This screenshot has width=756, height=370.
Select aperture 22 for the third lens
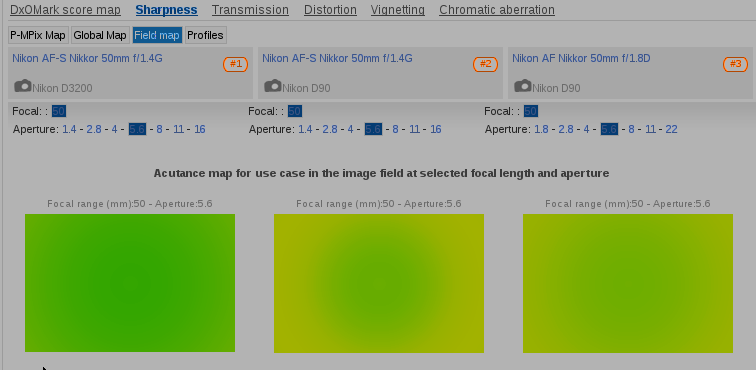(671, 129)
